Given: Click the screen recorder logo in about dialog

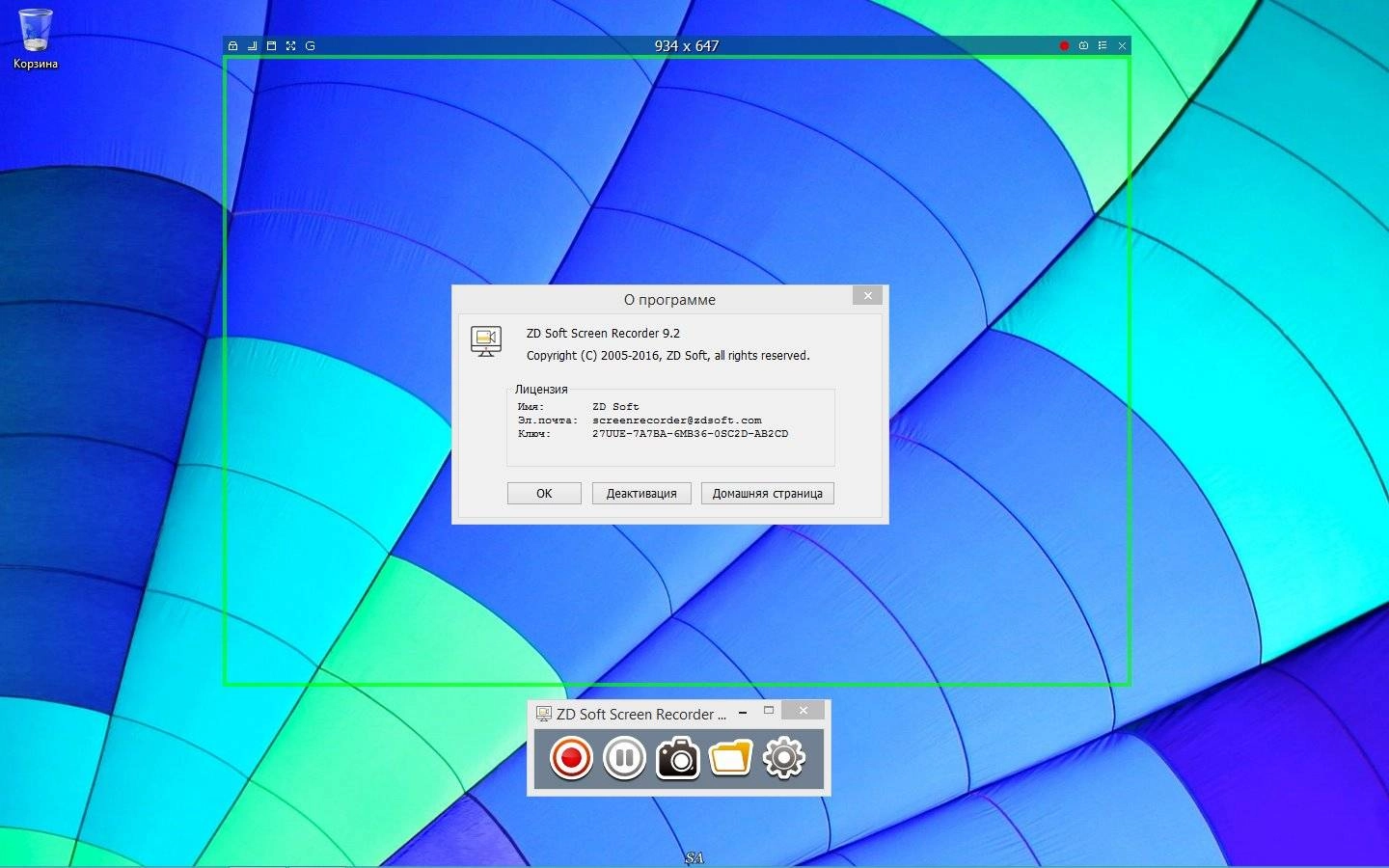Looking at the screenshot, I should pos(486,340).
